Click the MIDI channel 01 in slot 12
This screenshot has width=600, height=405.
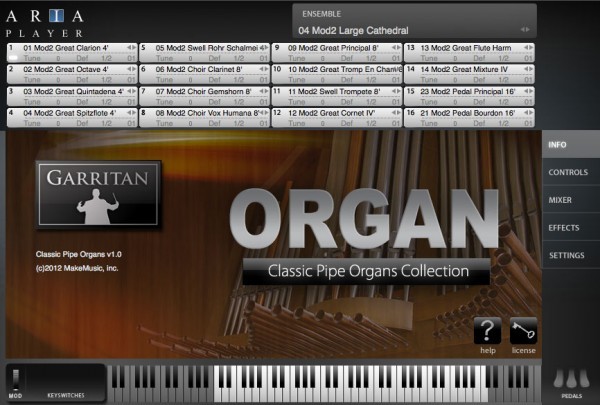(x=396, y=123)
